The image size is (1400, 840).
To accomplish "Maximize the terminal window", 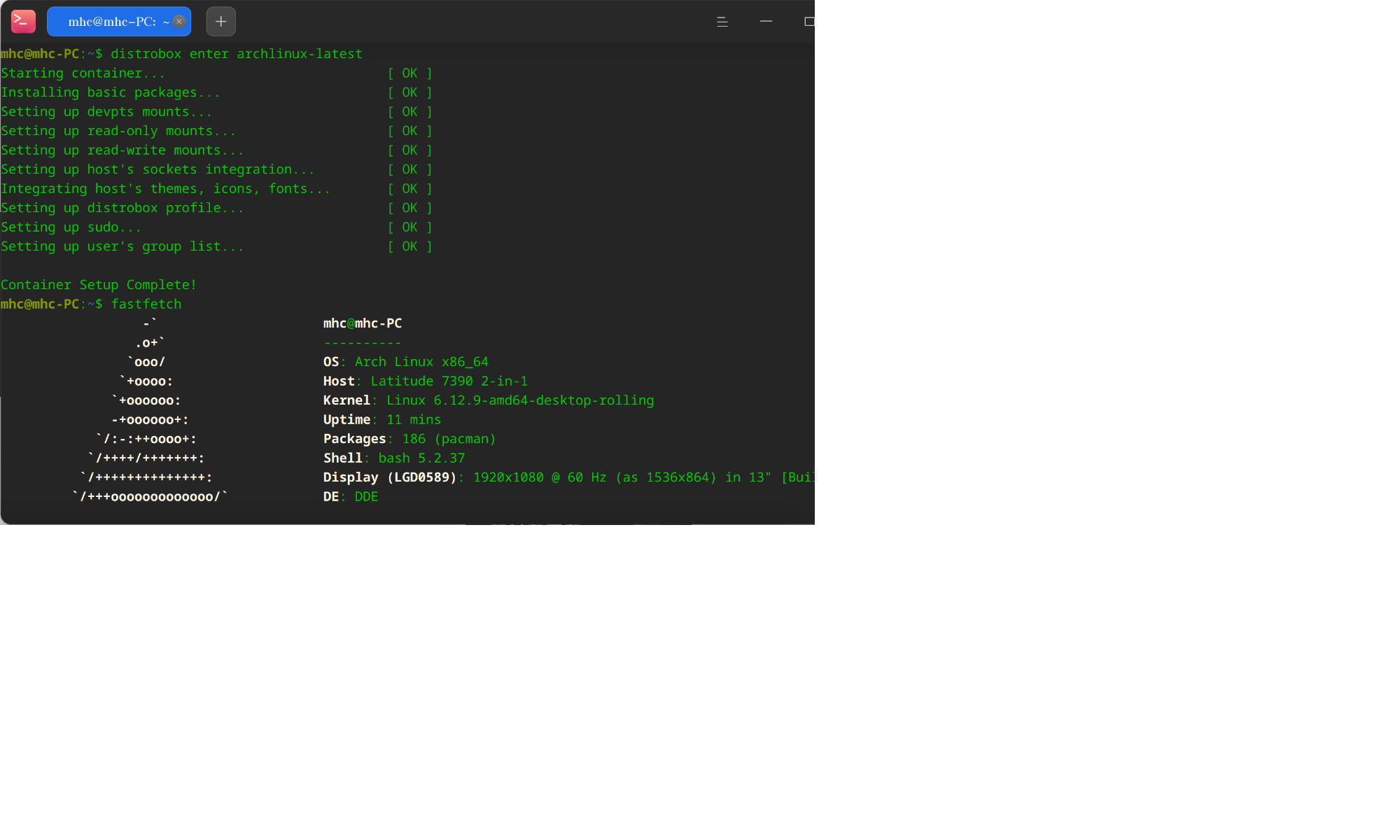I will [808, 22].
